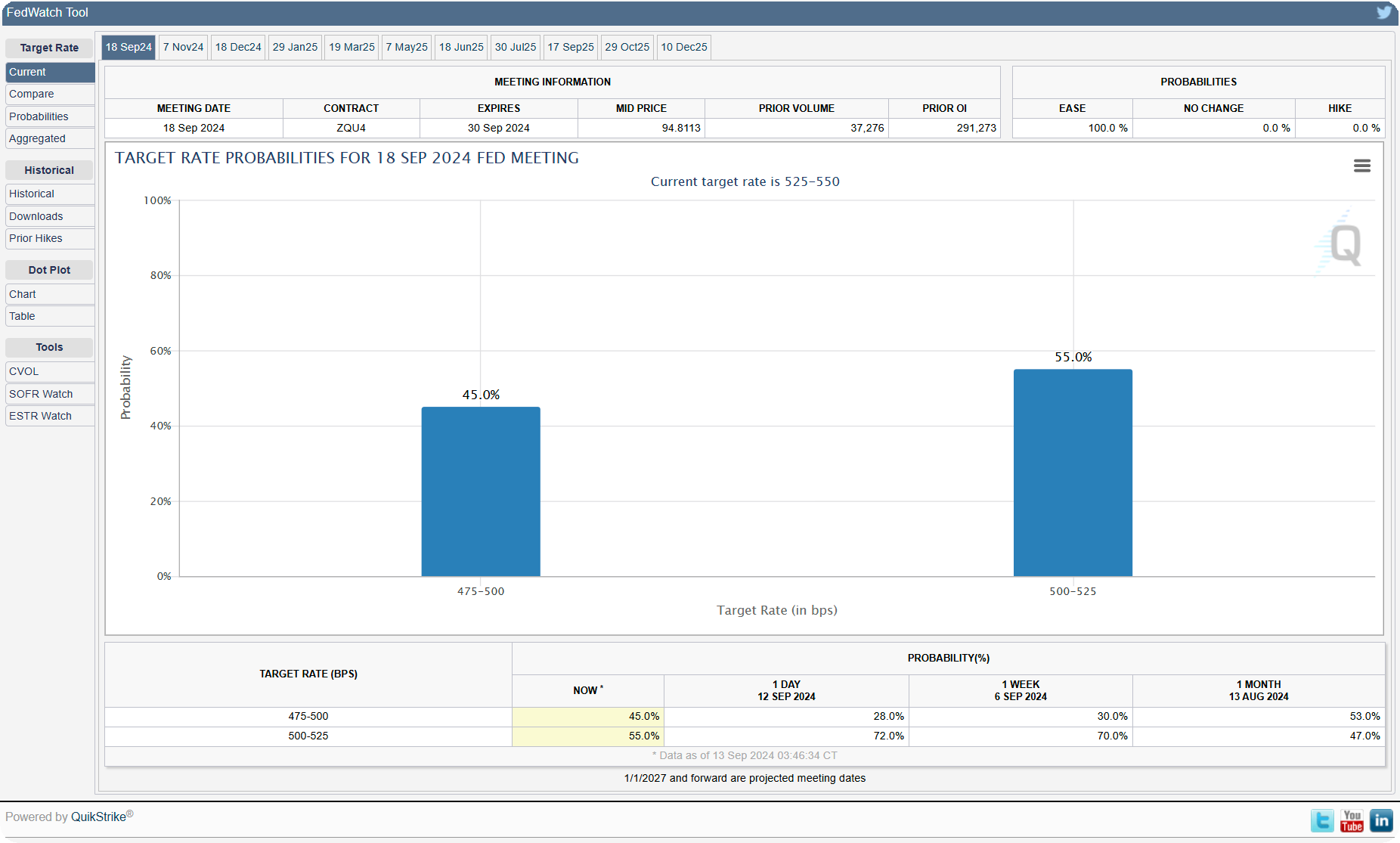
Task: Open the YouTube icon link
Action: [1352, 820]
